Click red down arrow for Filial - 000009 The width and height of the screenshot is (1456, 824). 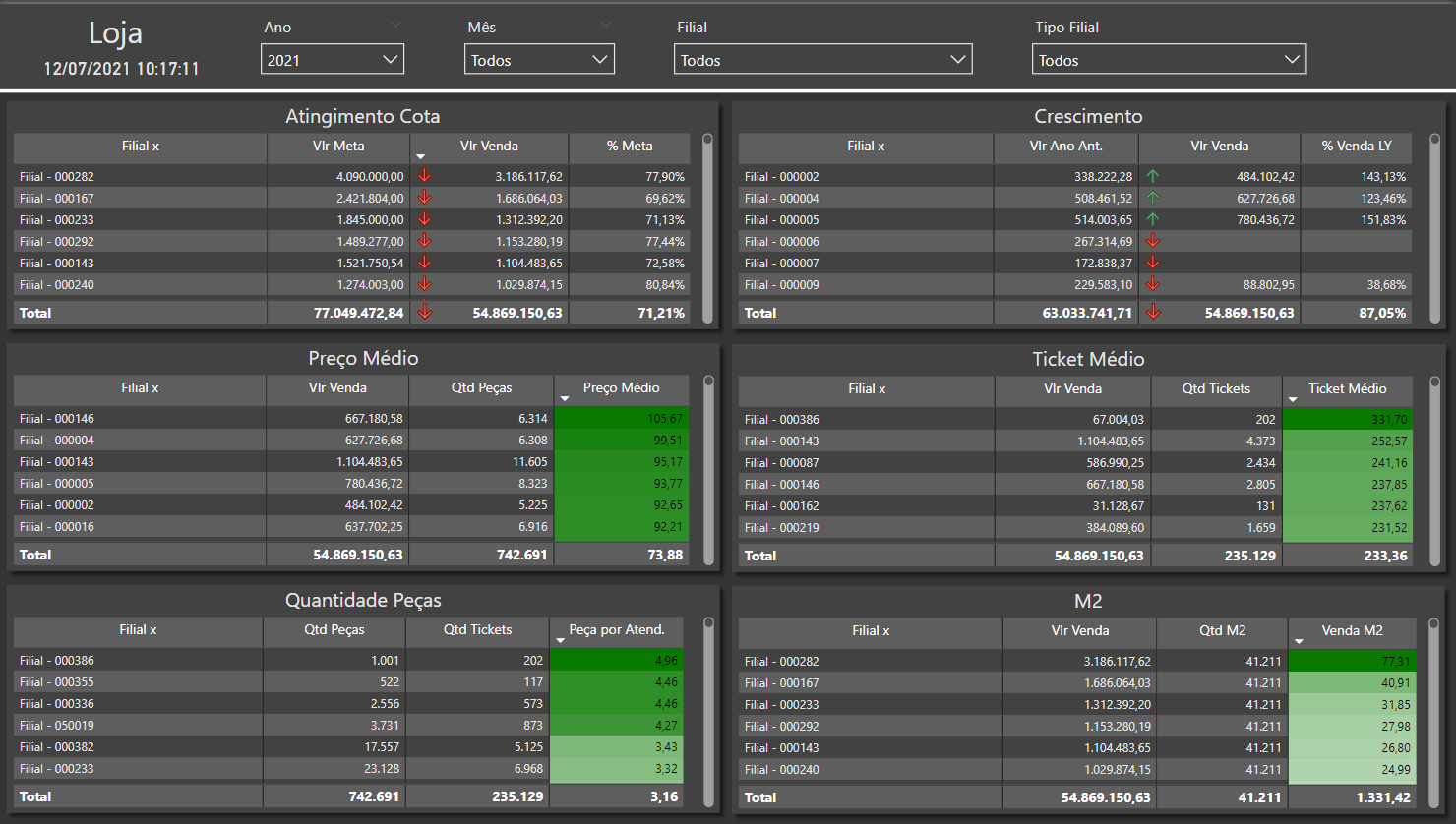tap(1153, 284)
